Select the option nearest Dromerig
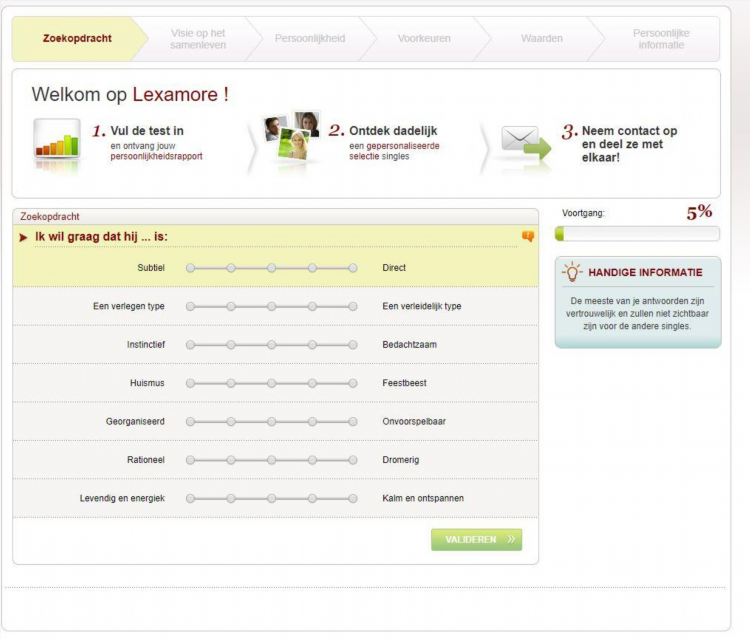This screenshot has width=750, height=639. pyautogui.click(x=353, y=460)
